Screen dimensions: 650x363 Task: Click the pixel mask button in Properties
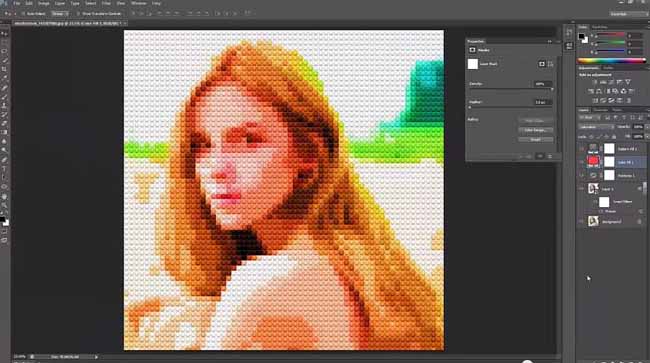point(542,64)
